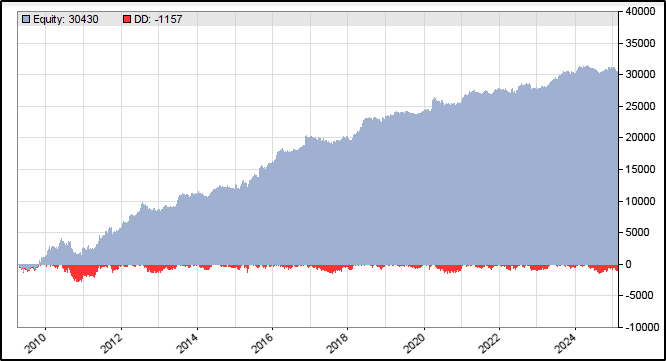The image size is (666, 361).
Task: Select the 'Equity: 30430' legend text
Action: (66, 20)
